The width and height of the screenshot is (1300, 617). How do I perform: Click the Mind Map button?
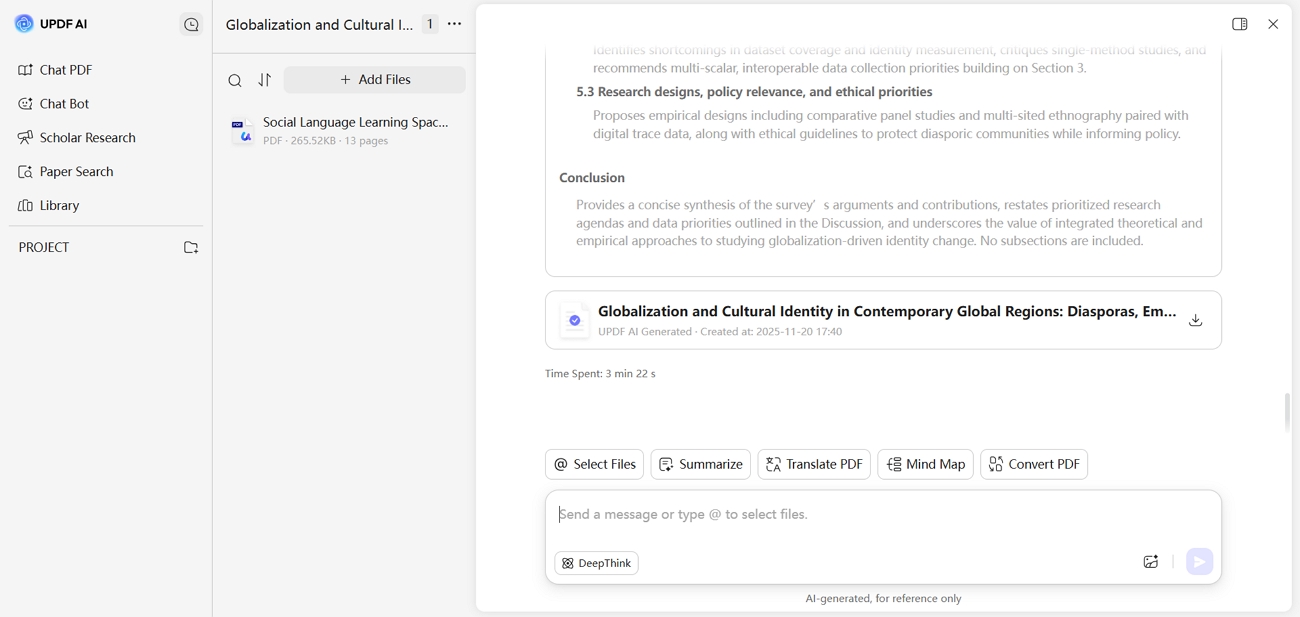click(925, 464)
